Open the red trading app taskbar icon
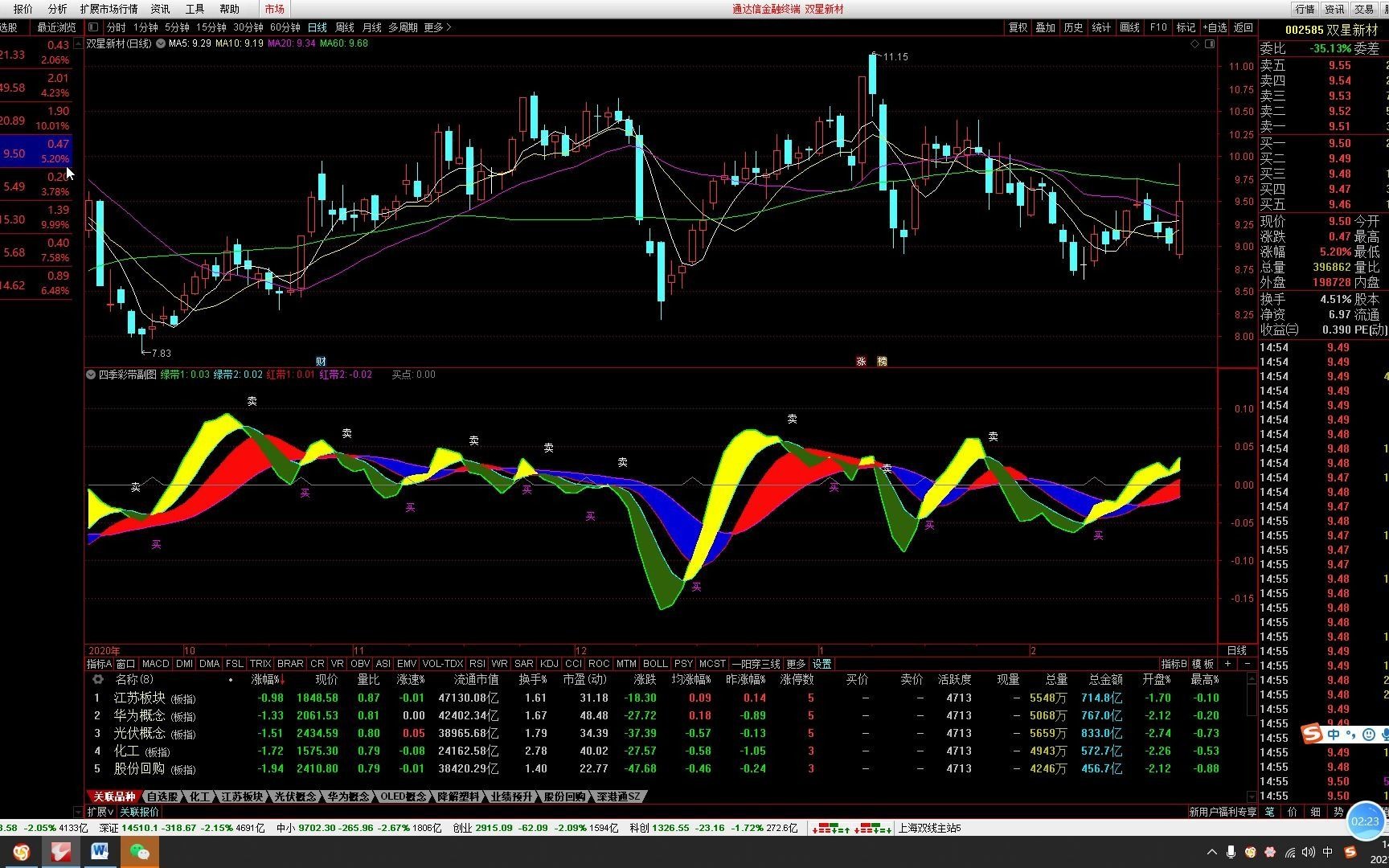1389x868 pixels. (60, 852)
